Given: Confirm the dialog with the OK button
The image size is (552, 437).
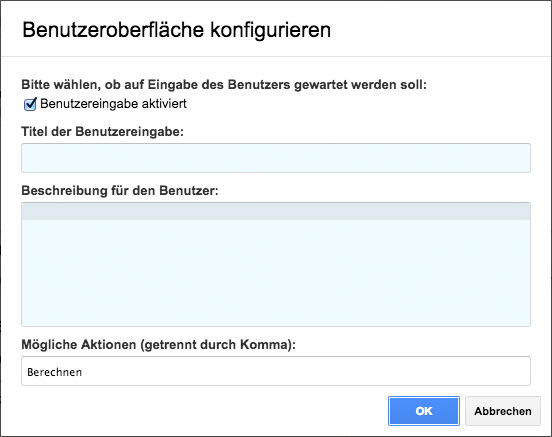Looking at the screenshot, I should [x=424, y=411].
